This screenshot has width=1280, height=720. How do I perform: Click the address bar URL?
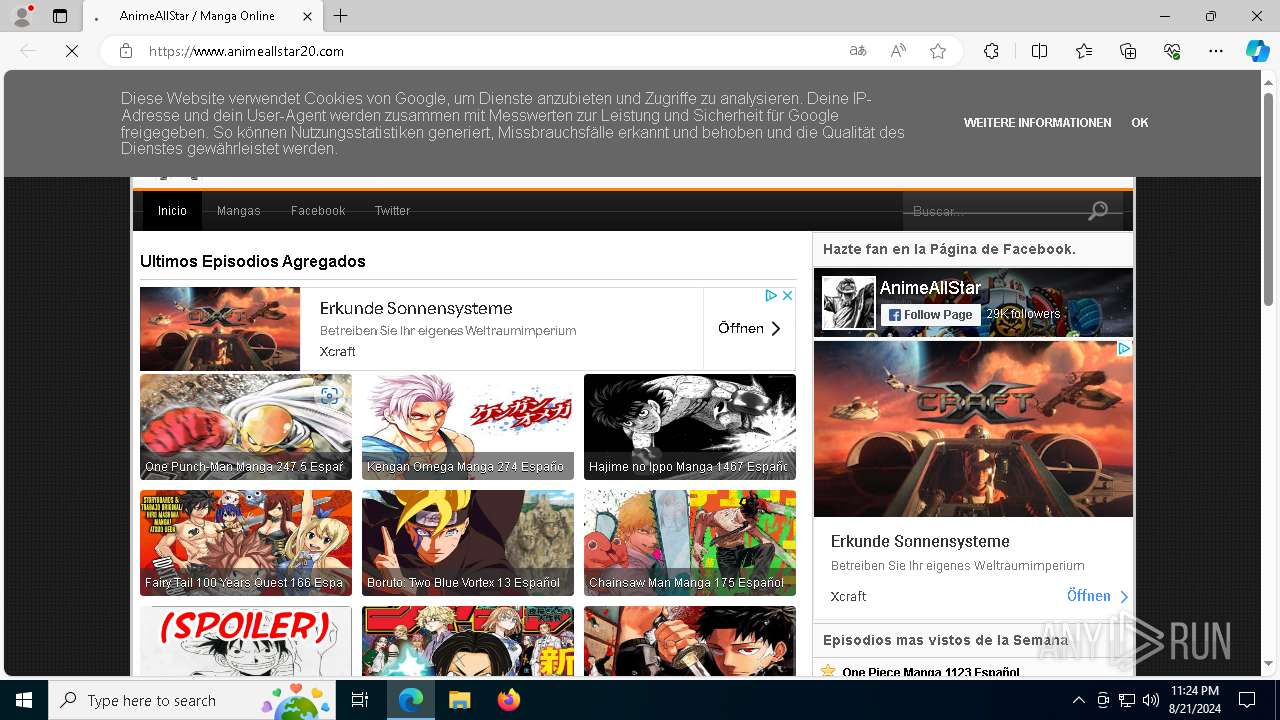(246, 51)
